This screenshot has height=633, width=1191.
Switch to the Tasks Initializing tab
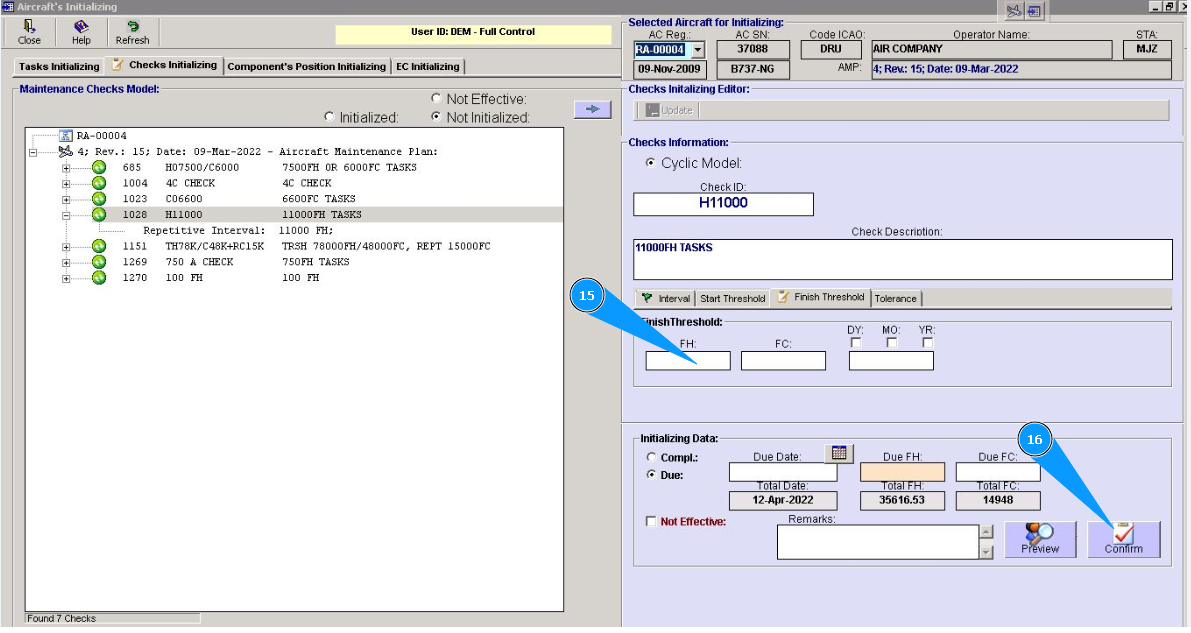[59, 67]
